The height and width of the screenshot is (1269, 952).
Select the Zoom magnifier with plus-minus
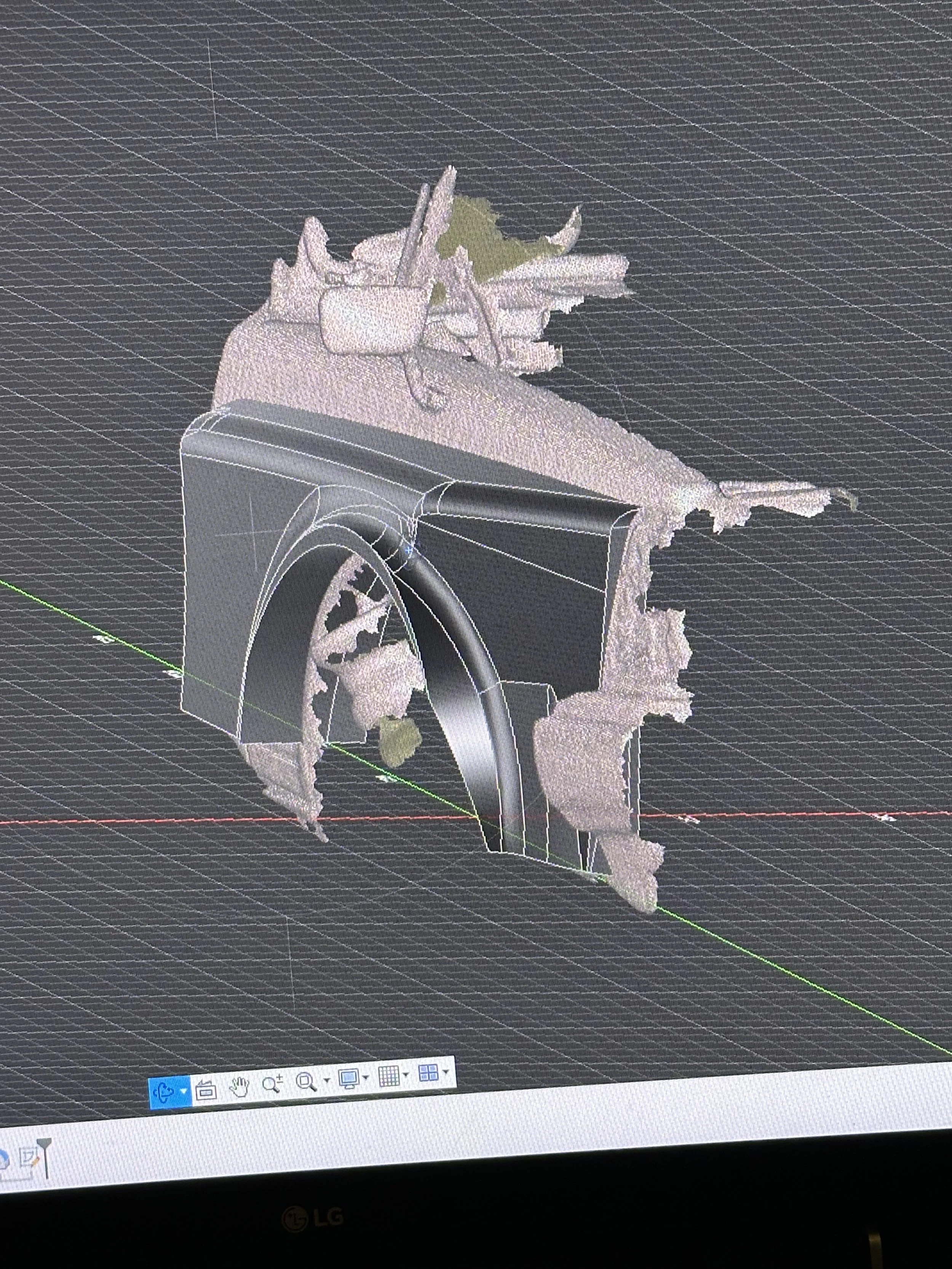coord(272,1084)
